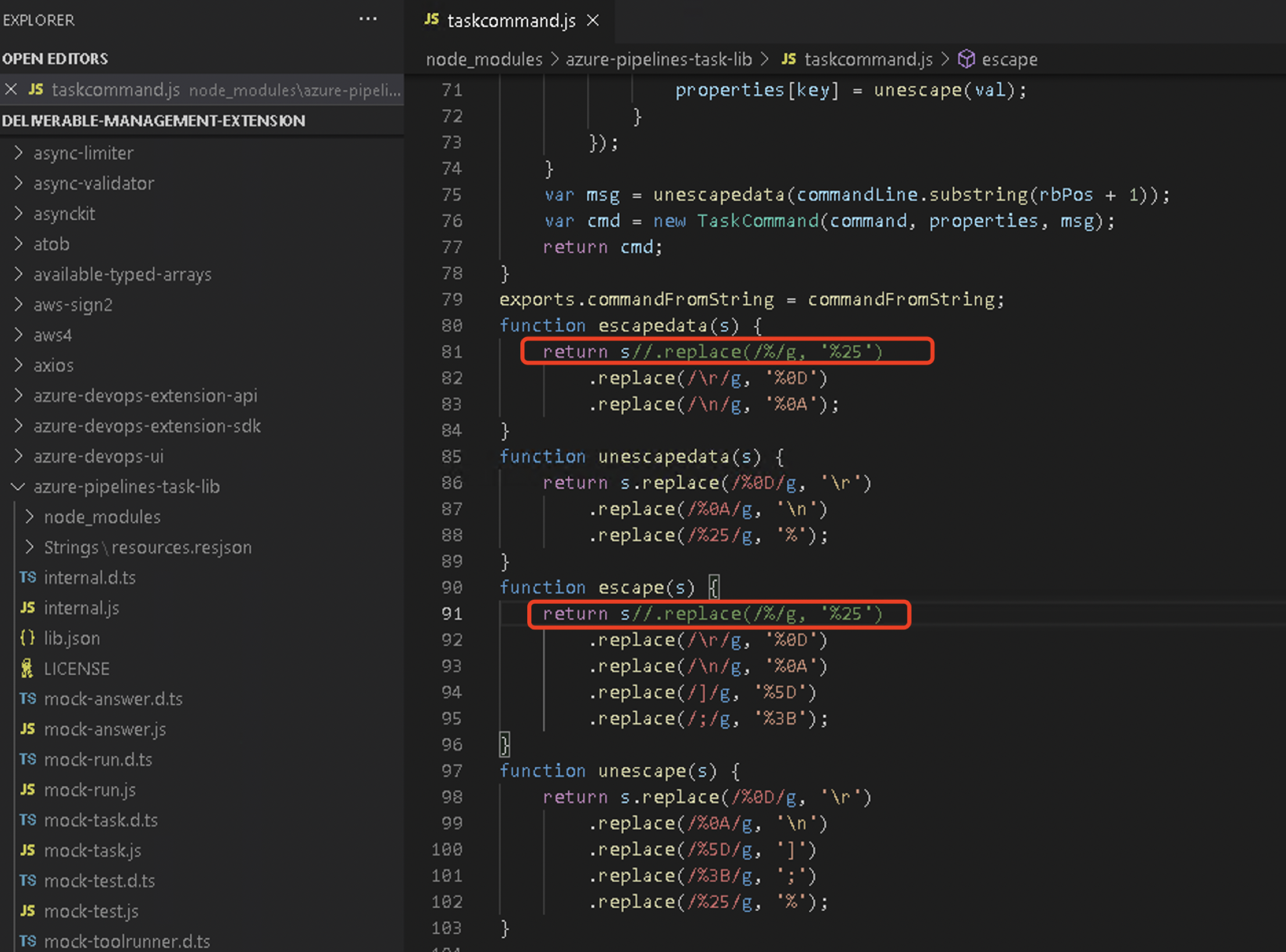Select taskcommand.js entry in Open Editors
This screenshot has width=1286, height=952.
pyautogui.click(x=202, y=90)
